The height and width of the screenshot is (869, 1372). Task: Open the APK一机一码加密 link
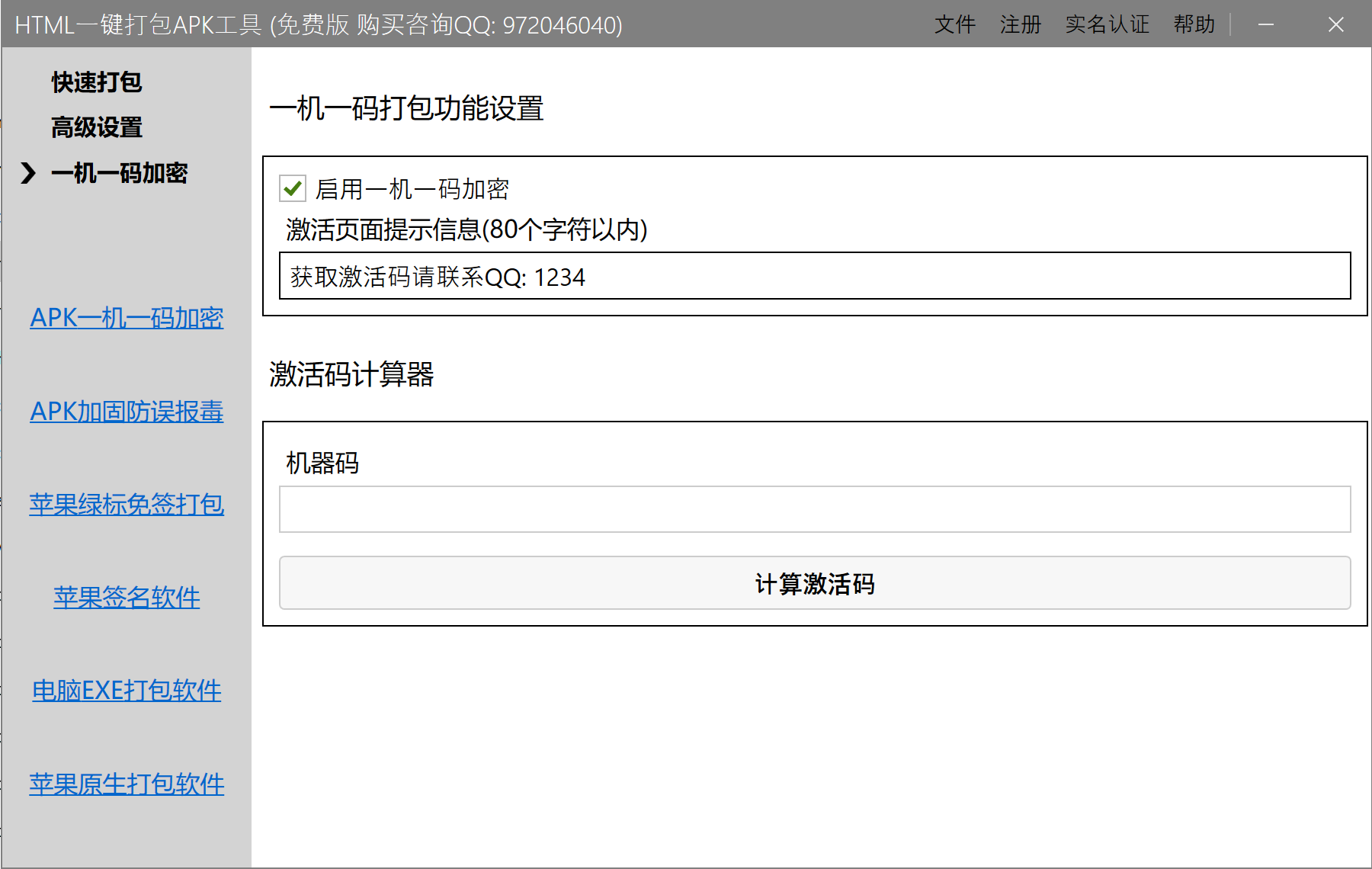[127, 318]
